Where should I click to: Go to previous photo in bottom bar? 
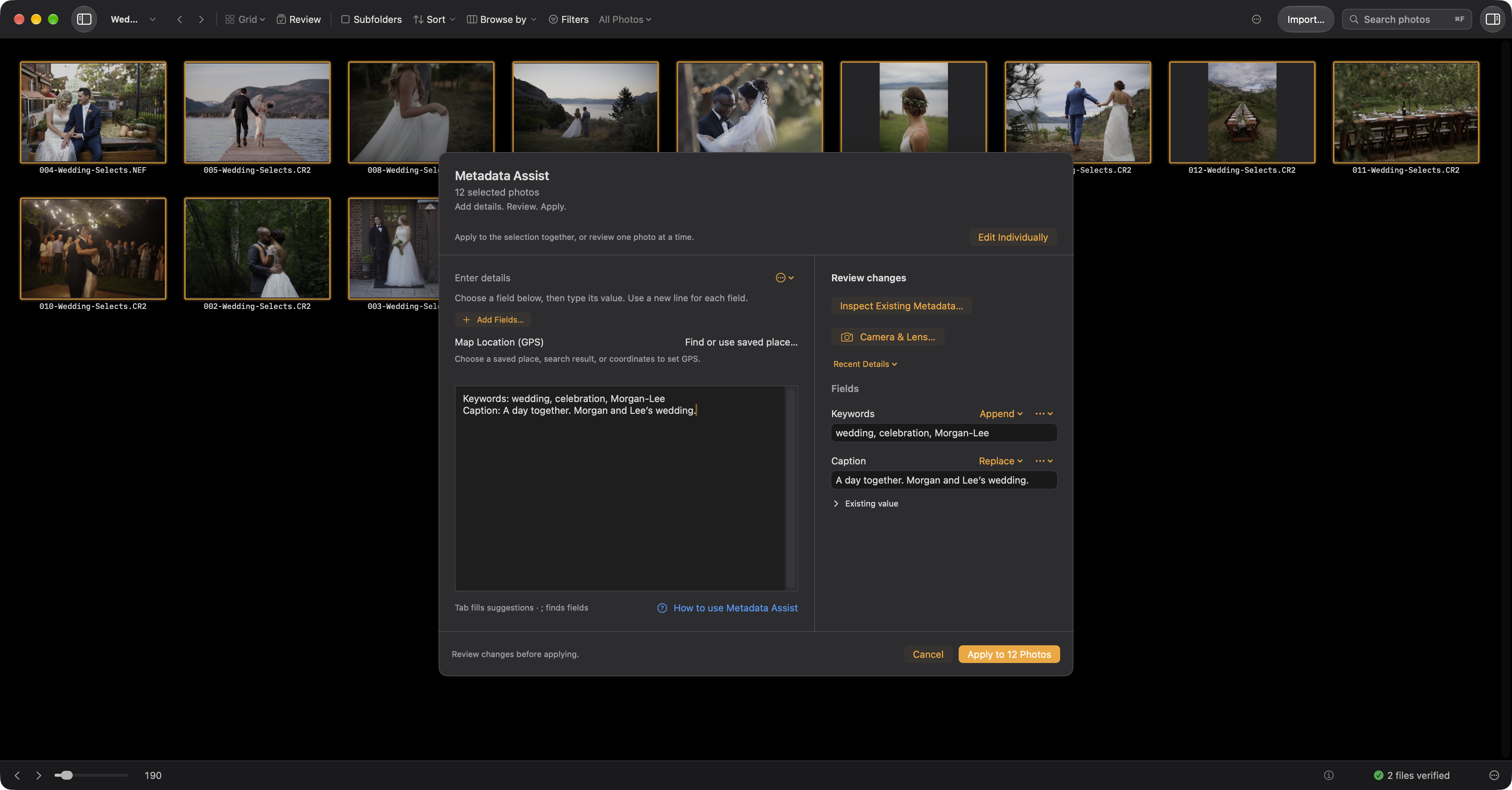(x=17, y=775)
